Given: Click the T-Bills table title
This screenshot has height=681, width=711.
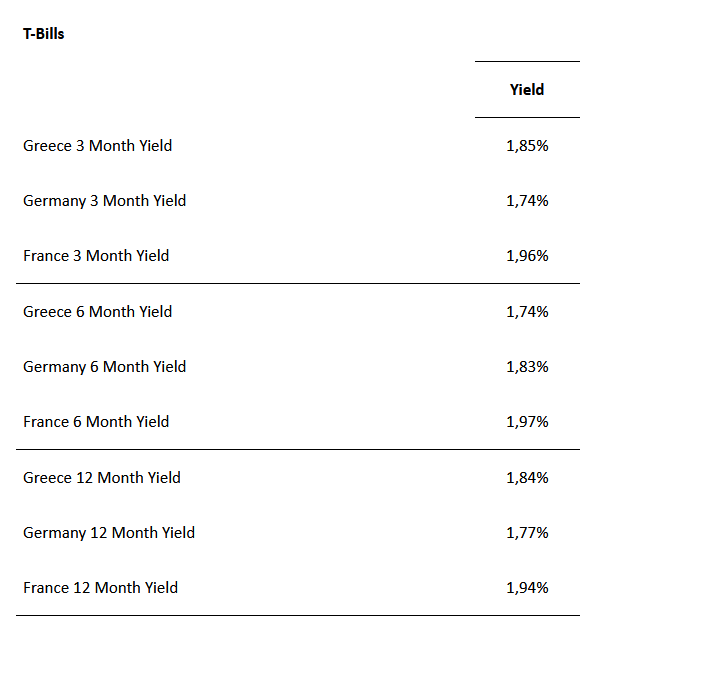Looking at the screenshot, I should pyautogui.click(x=44, y=34).
